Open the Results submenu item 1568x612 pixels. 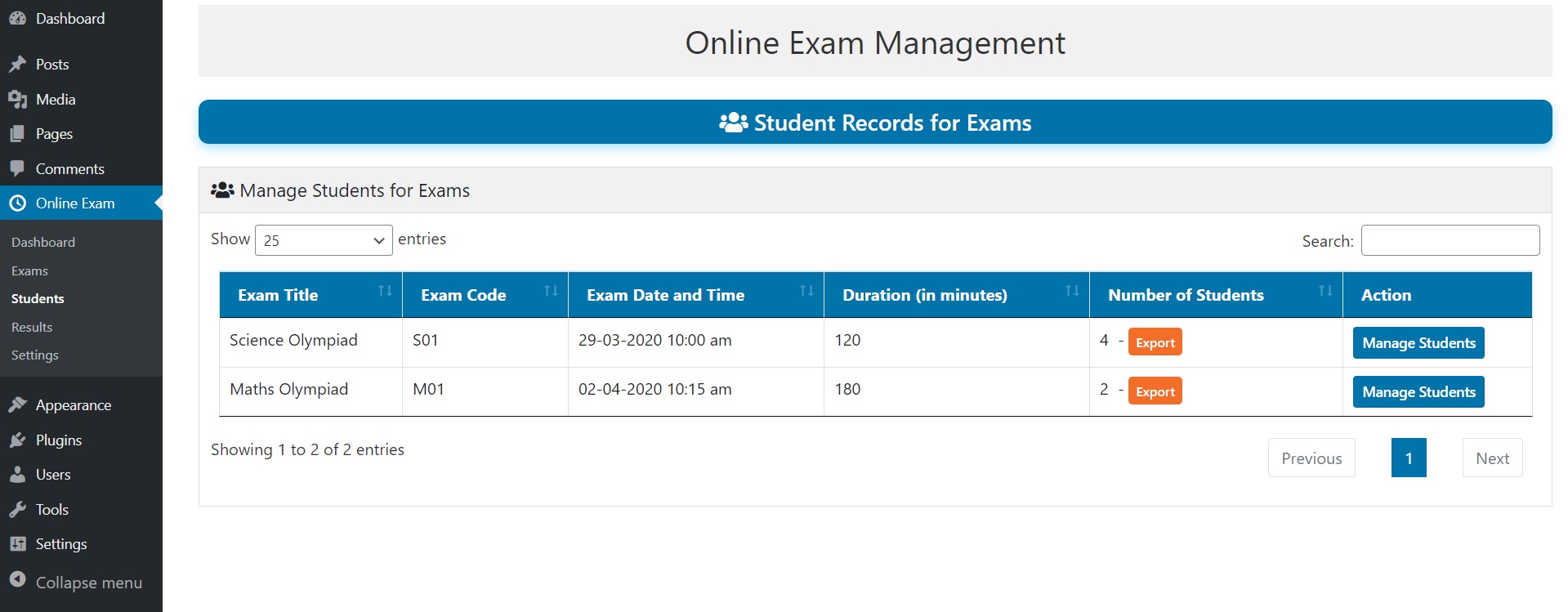(x=32, y=327)
